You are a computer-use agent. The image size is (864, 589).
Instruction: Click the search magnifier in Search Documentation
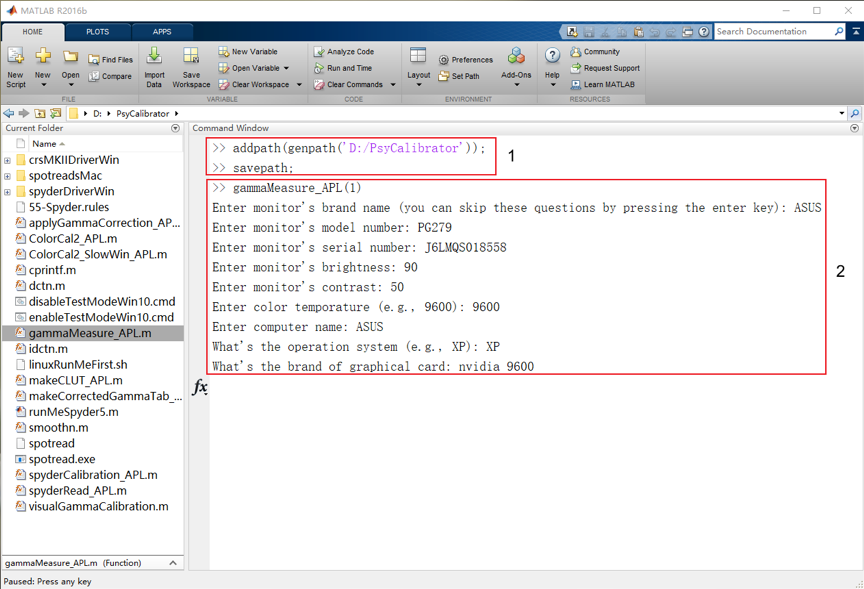[839, 31]
